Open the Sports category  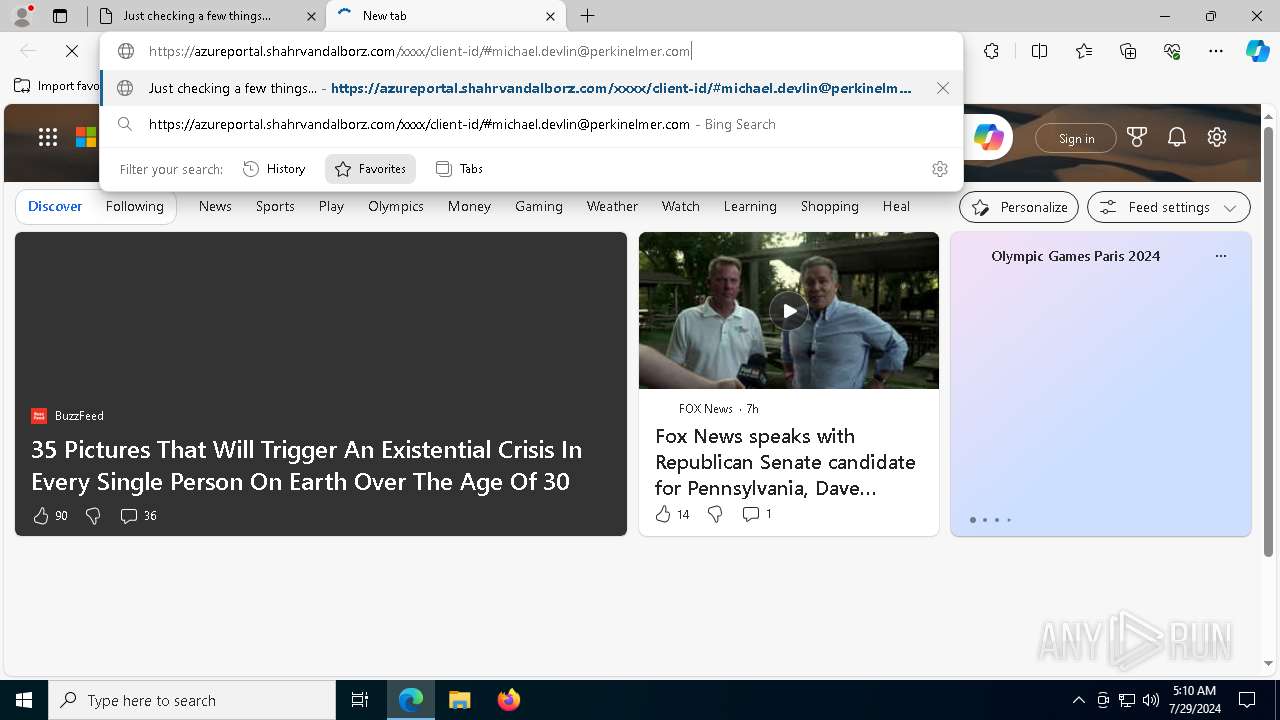[x=275, y=206]
